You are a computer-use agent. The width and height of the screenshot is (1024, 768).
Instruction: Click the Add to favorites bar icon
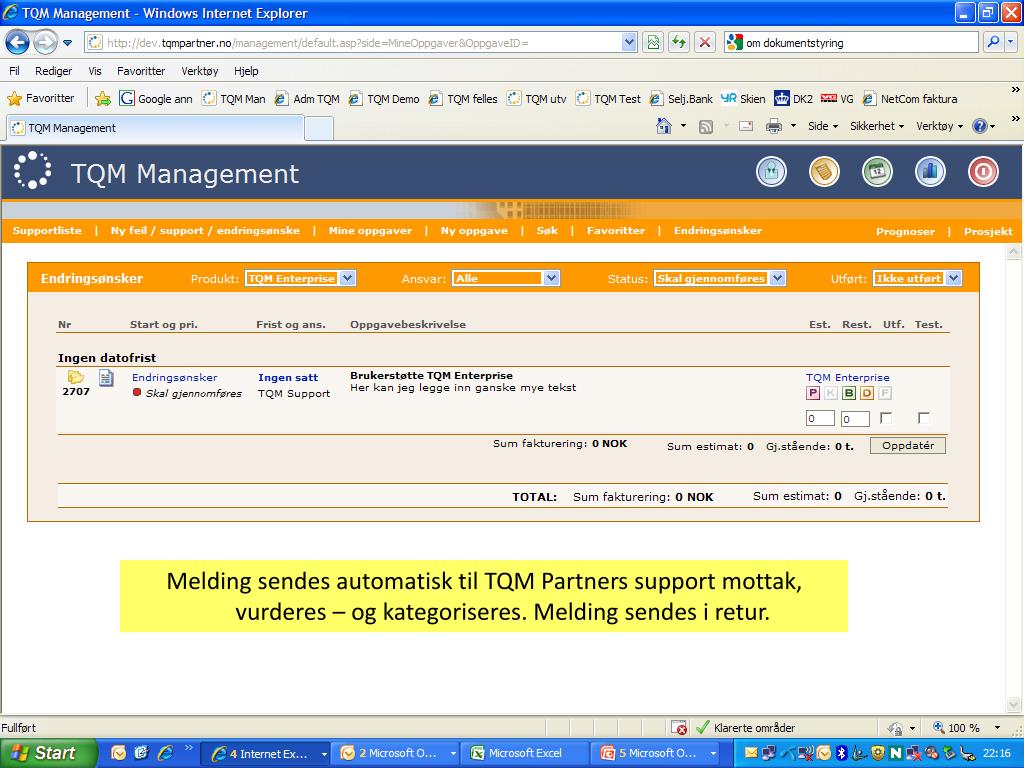click(103, 99)
